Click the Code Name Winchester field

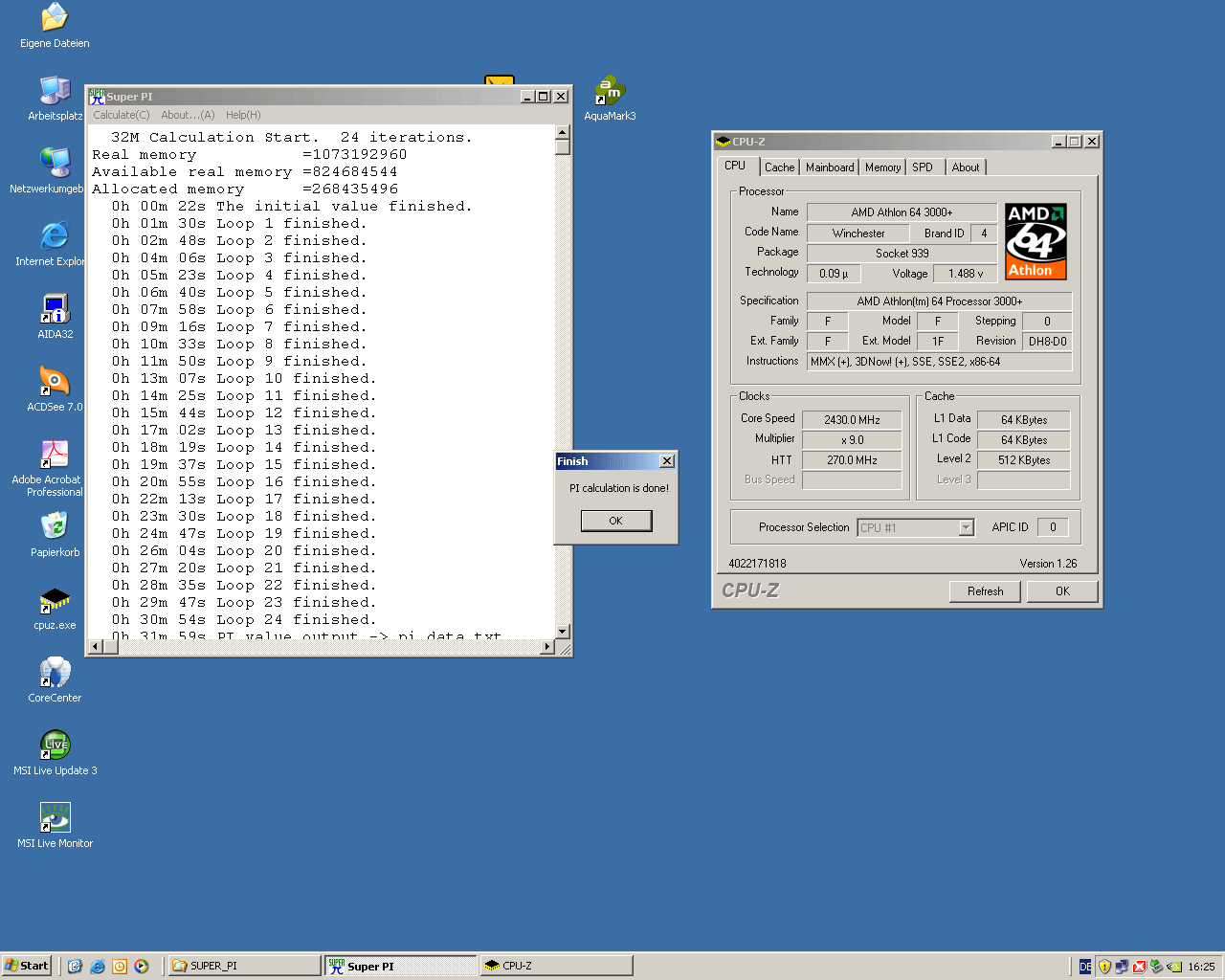click(858, 234)
